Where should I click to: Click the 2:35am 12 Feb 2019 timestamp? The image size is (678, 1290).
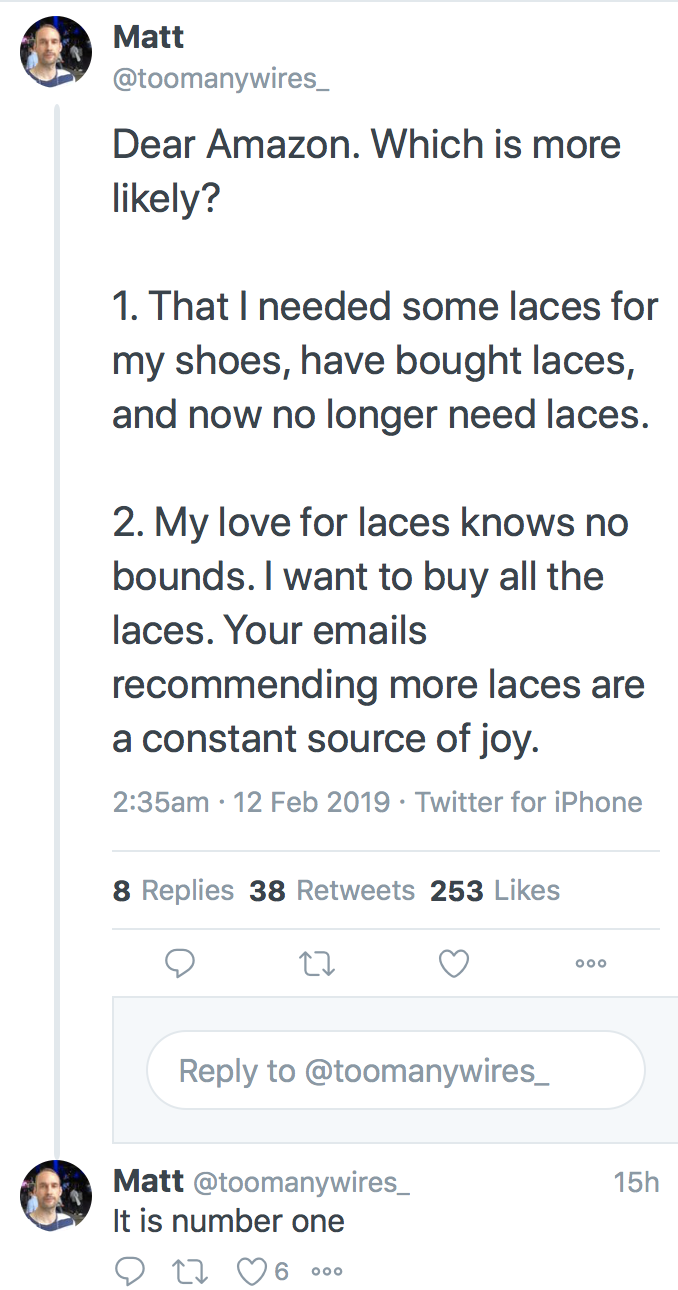[251, 802]
